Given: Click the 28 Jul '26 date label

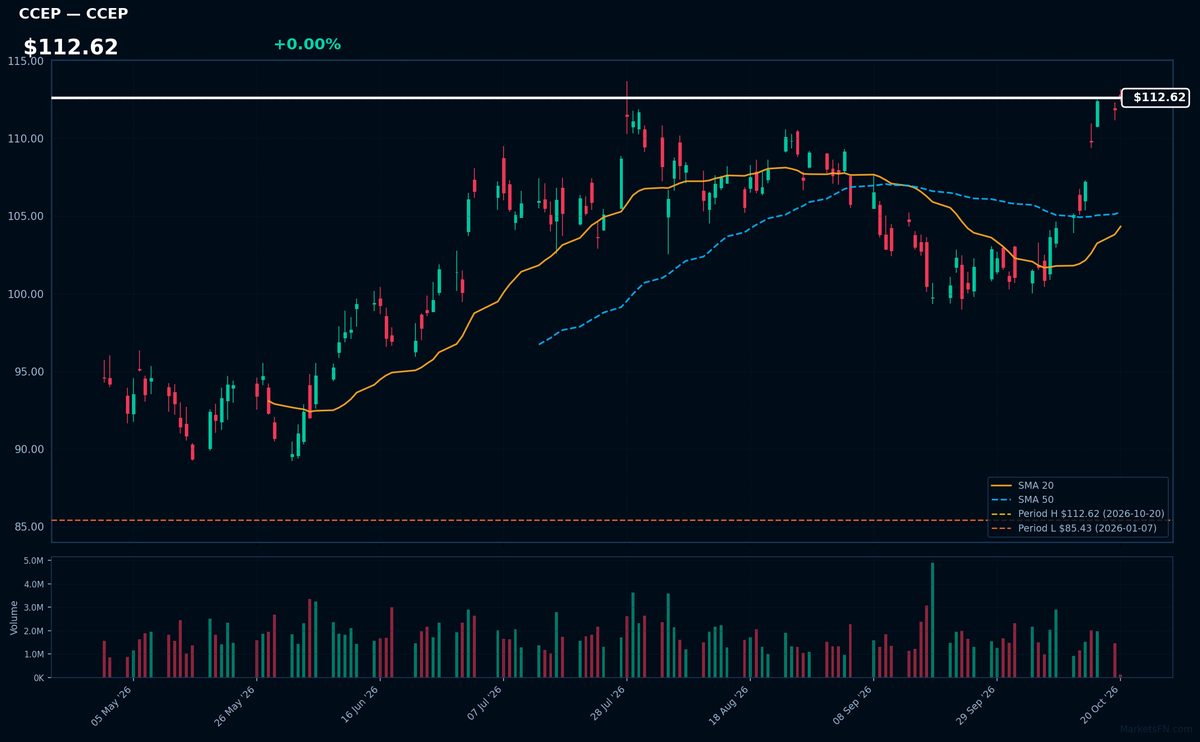Looking at the screenshot, I should pos(607,705).
